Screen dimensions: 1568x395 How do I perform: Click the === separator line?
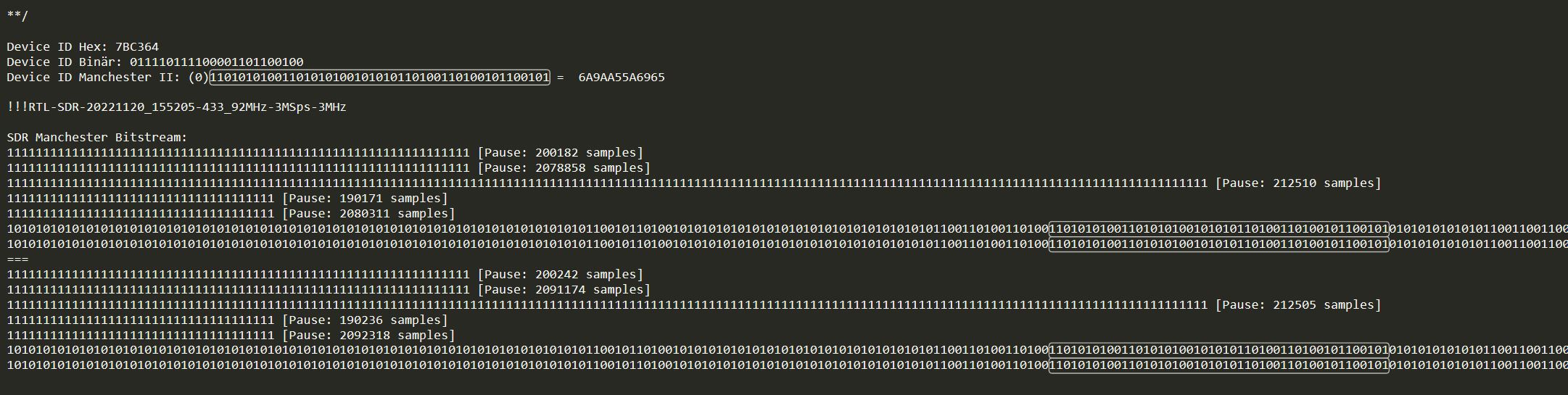pos(17,259)
